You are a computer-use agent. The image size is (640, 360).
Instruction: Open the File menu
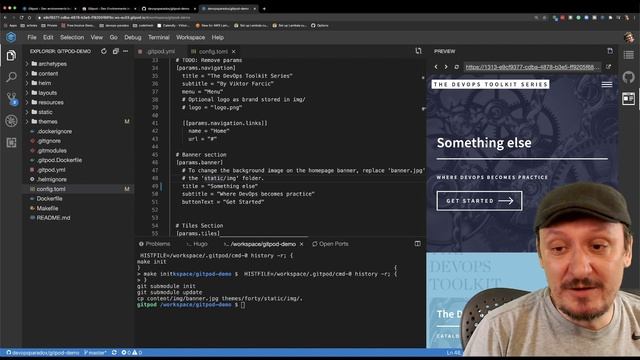click(32, 37)
